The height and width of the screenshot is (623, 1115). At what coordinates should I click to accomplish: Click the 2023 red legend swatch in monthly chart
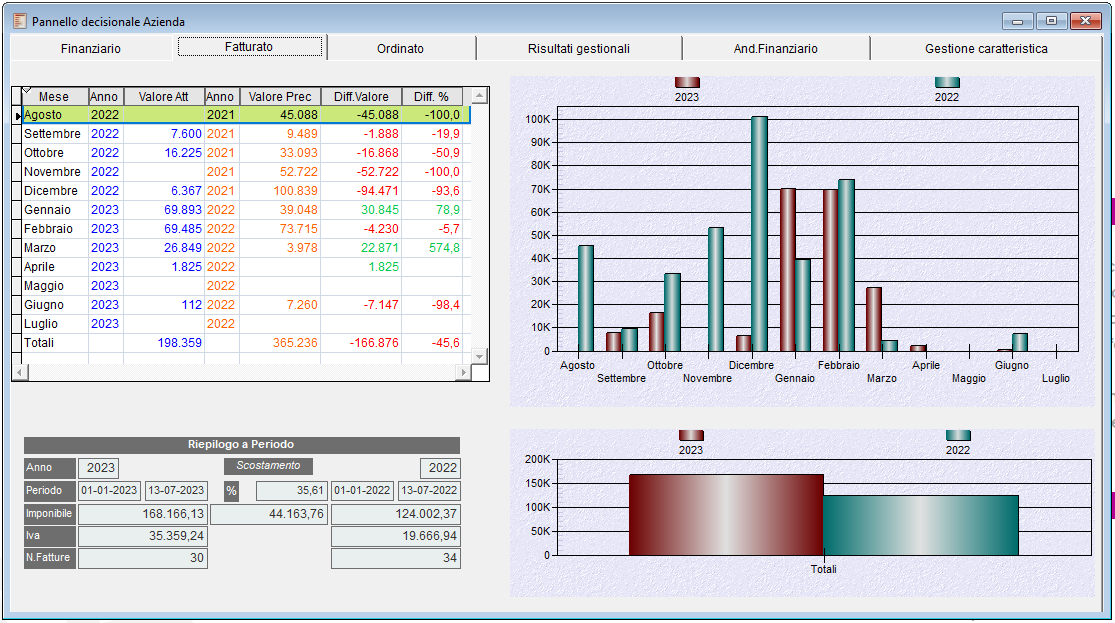coord(687,83)
